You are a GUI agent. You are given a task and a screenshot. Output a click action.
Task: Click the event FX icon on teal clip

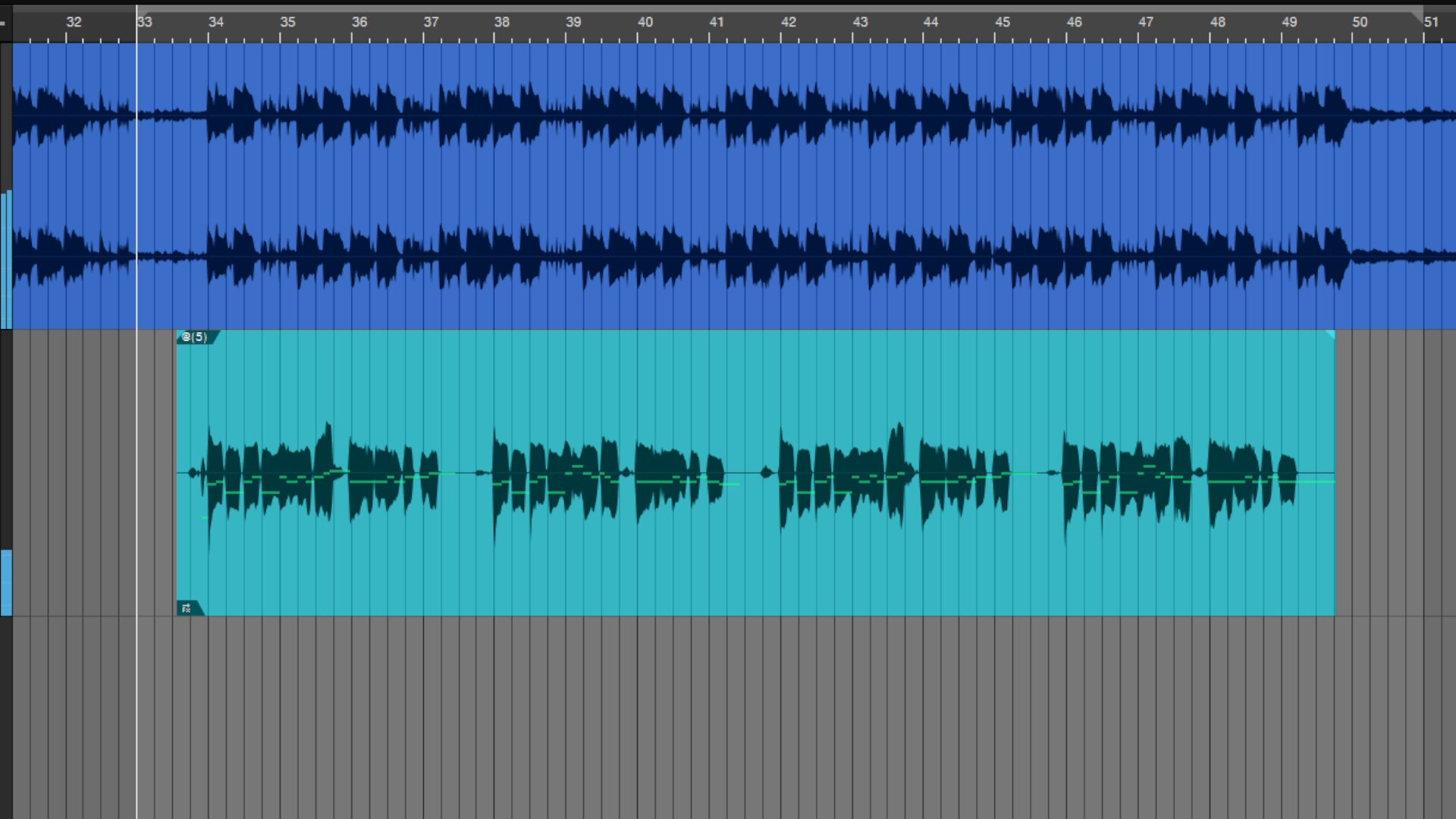click(x=187, y=608)
